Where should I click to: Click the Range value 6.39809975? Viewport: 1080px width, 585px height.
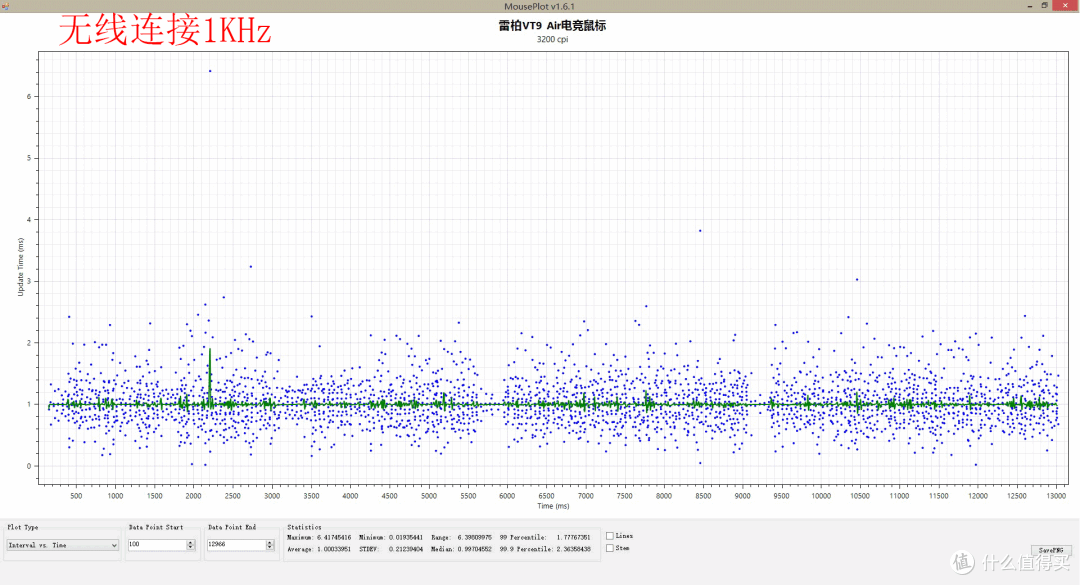point(475,537)
